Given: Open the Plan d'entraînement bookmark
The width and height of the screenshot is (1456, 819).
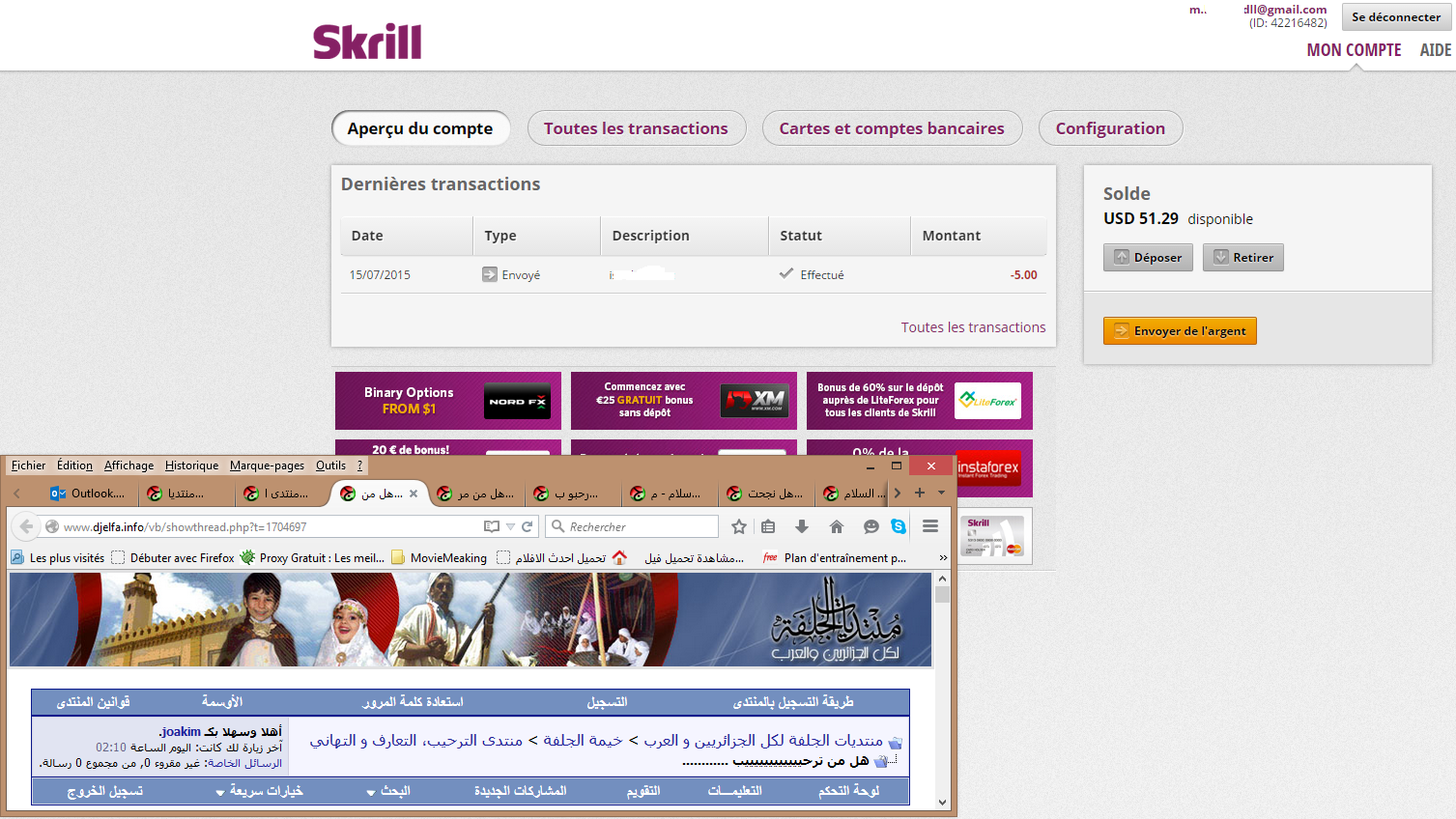Looking at the screenshot, I should (x=835, y=557).
